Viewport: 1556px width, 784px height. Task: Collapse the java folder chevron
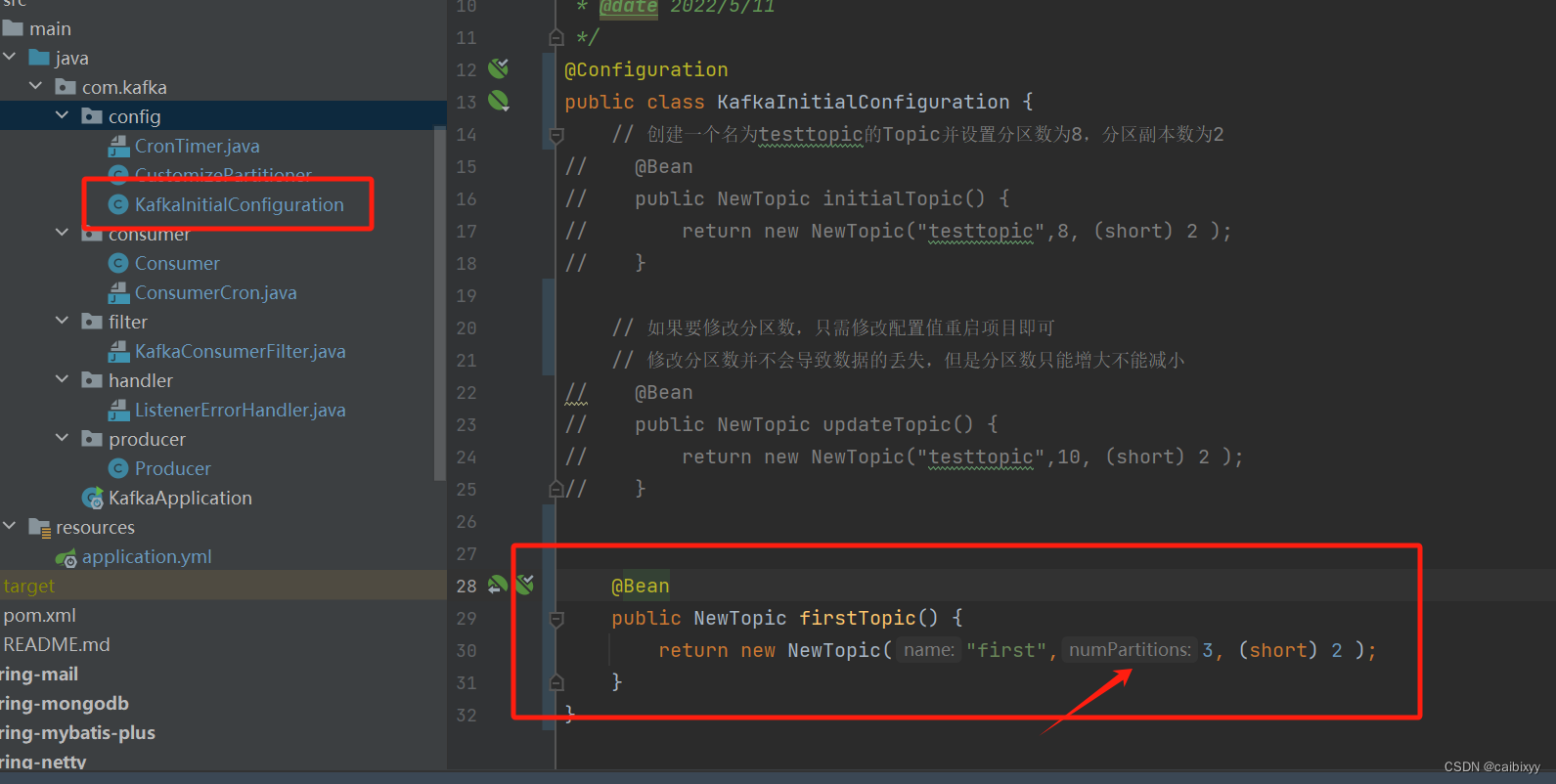(10, 58)
